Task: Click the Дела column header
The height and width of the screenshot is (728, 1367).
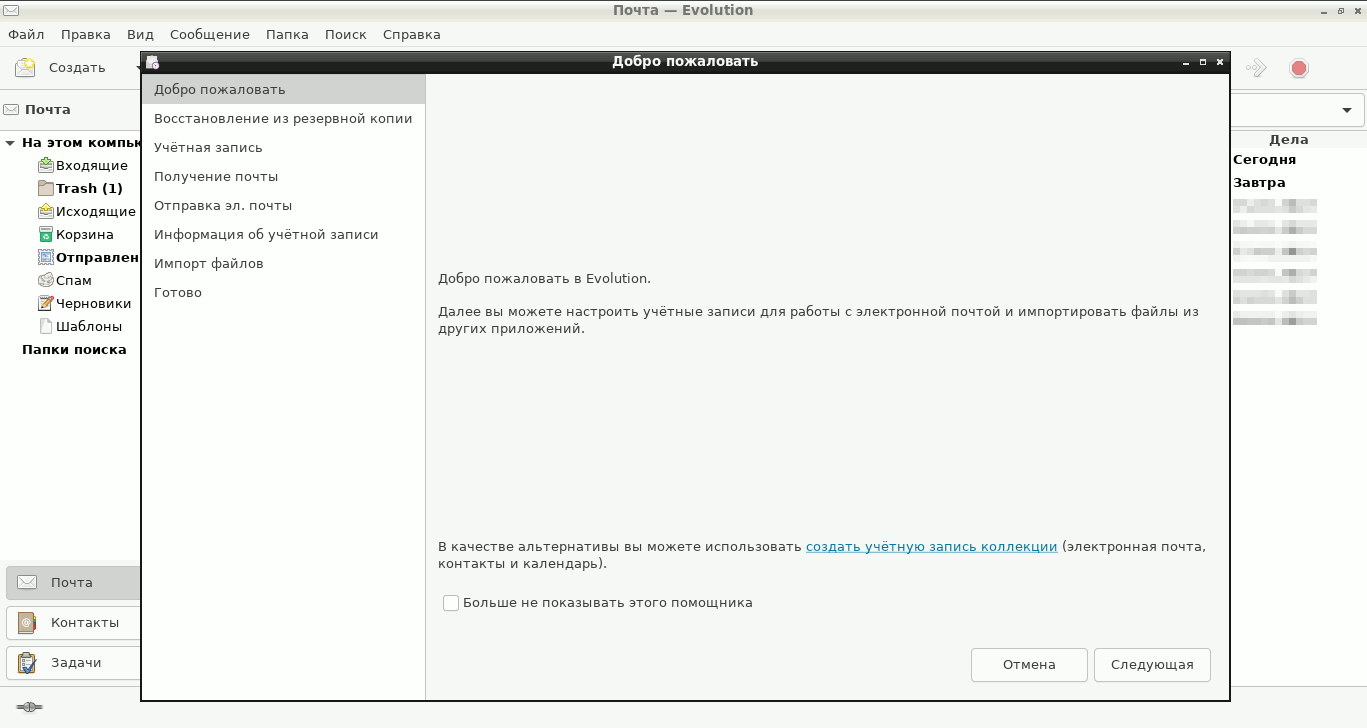Action: pos(1288,140)
